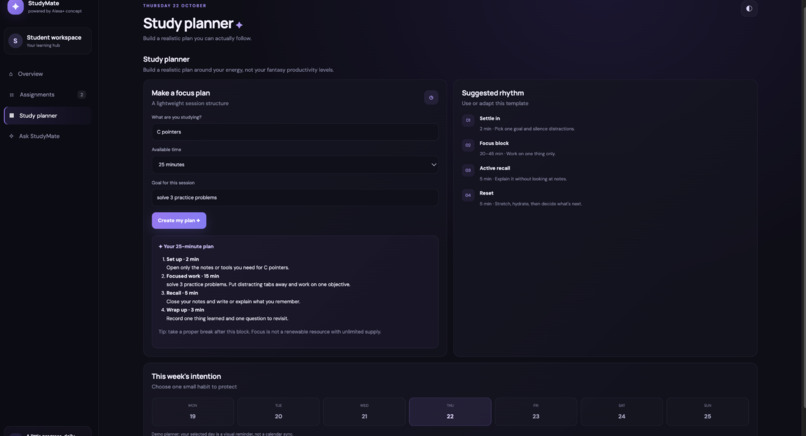The height and width of the screenshot is (436, 806).
Task: Click the StudyMate sparkle logo icon
Action: [x=15, y=7]
